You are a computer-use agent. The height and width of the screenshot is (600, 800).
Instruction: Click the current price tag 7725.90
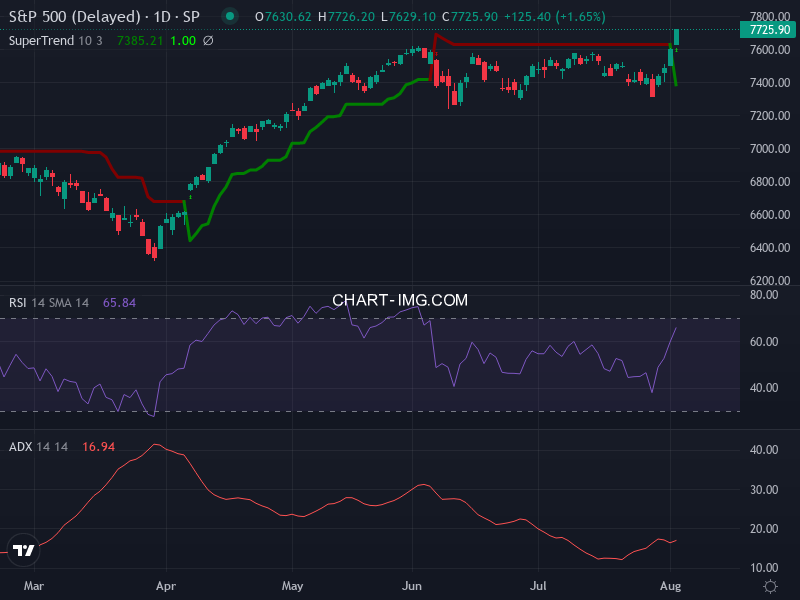click(769, 30)
